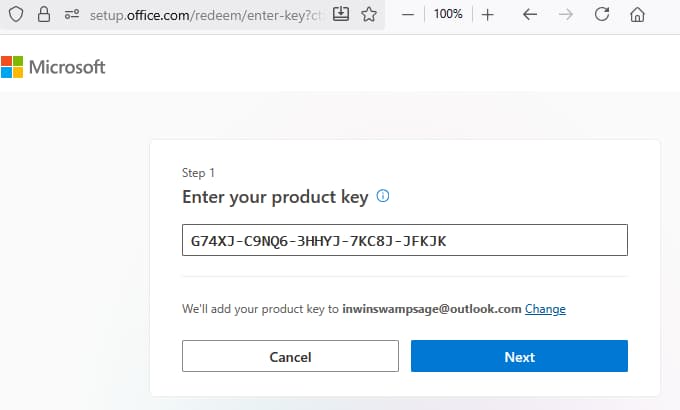680x410 pixels.
Task: Open site permissions icon in address bar
Action: tap(71, 15)
